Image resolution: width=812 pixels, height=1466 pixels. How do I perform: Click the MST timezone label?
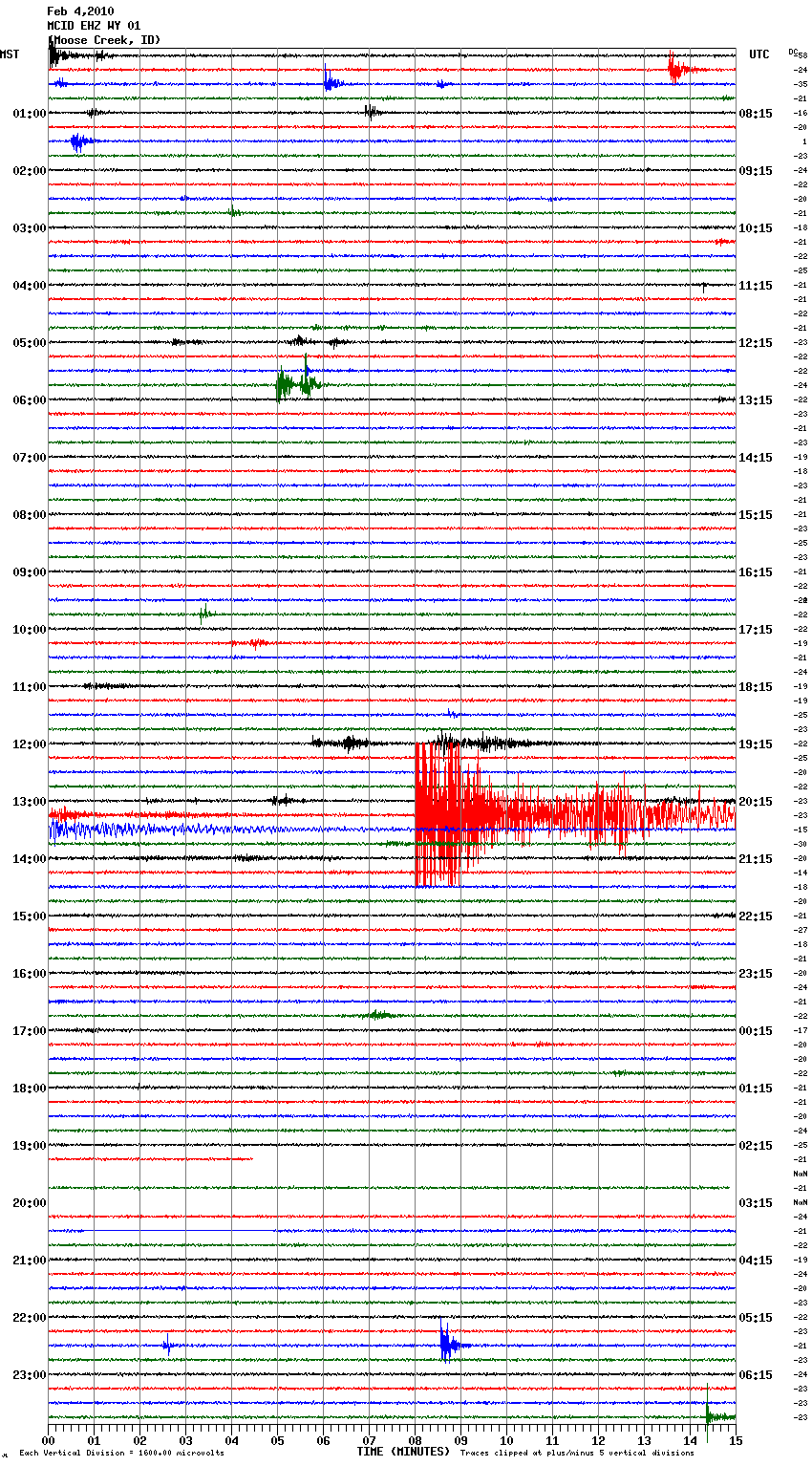[x=10, y=54]
